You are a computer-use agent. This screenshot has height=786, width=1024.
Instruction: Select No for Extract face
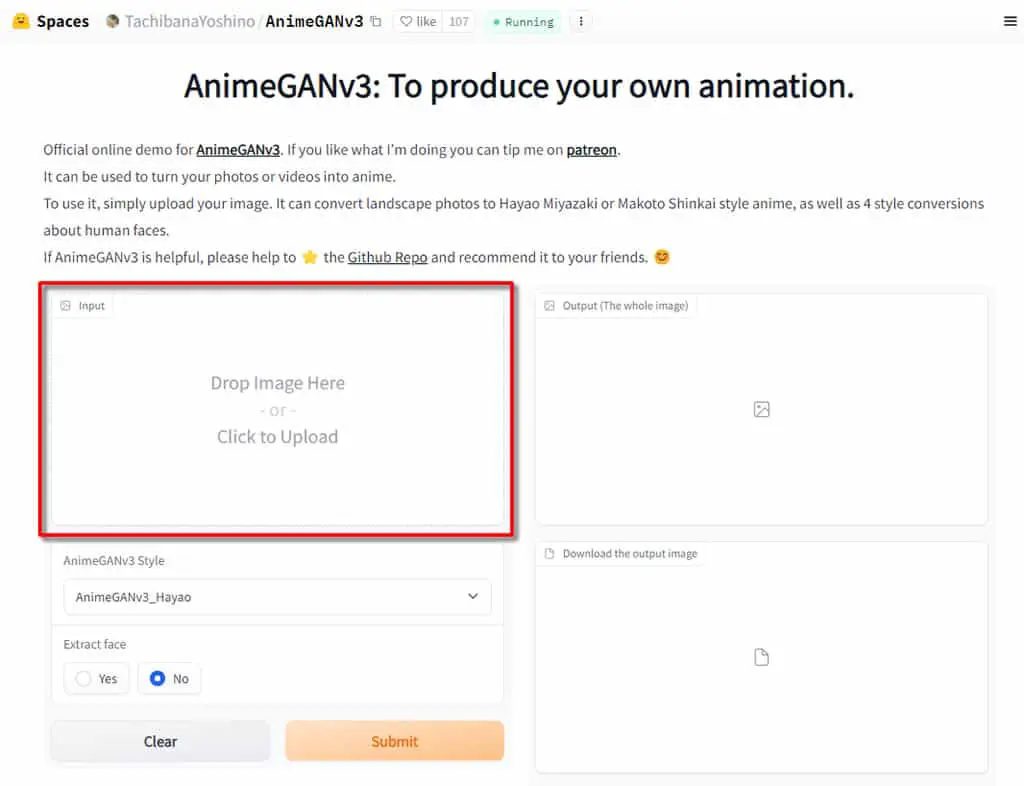(169, 679)
